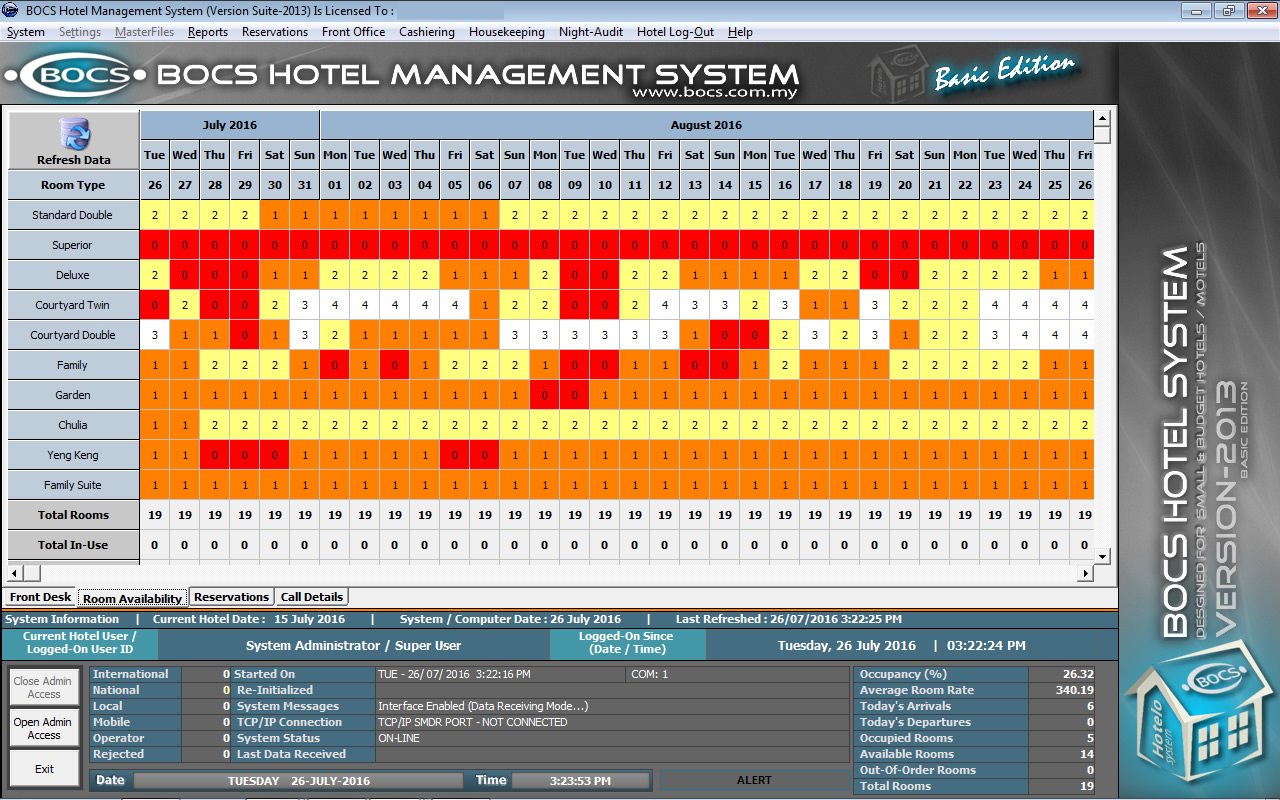Click the Exit button
The height and width of the screenshot is (800, 1280).
43,769
